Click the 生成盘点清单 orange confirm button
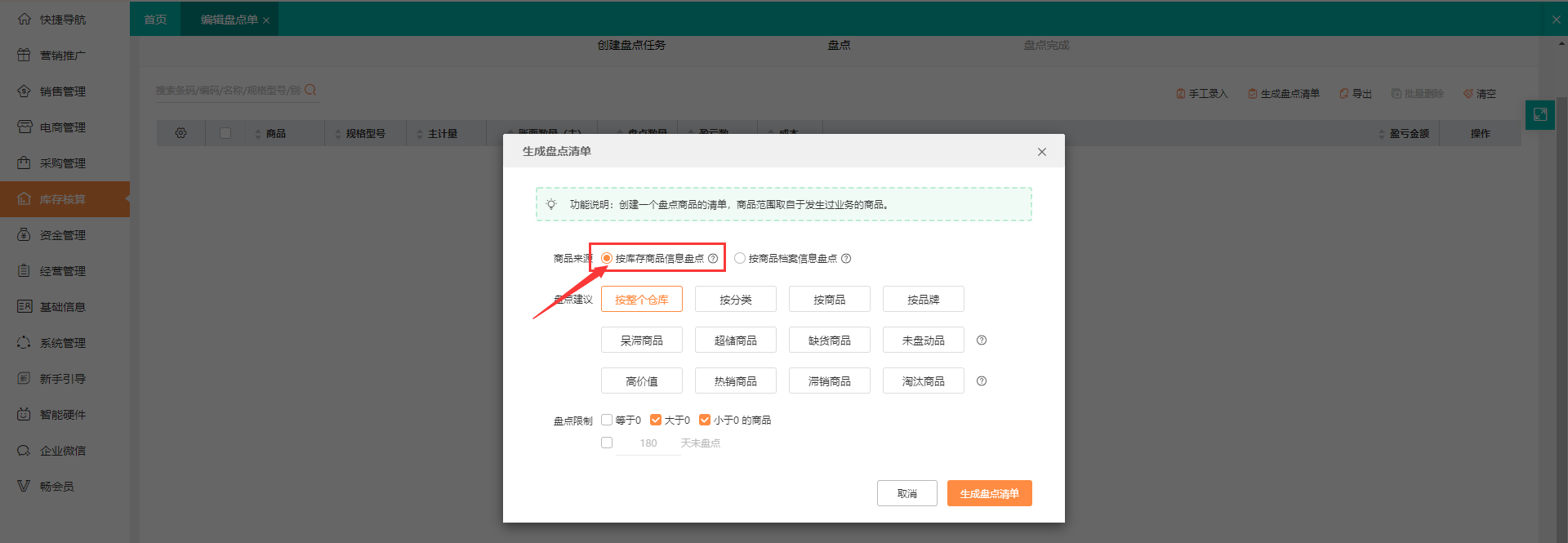The image size is (1568, 543). (989, 493)
